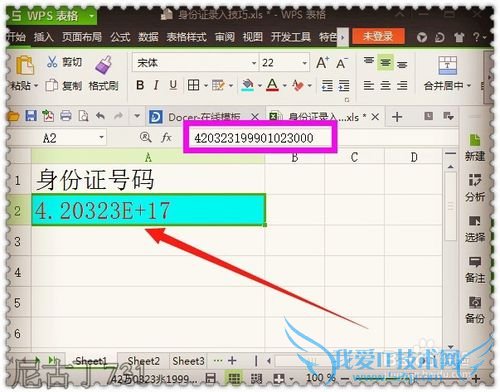
Task: Select middle vertical alignment
Action: click(x=385, y=62)
